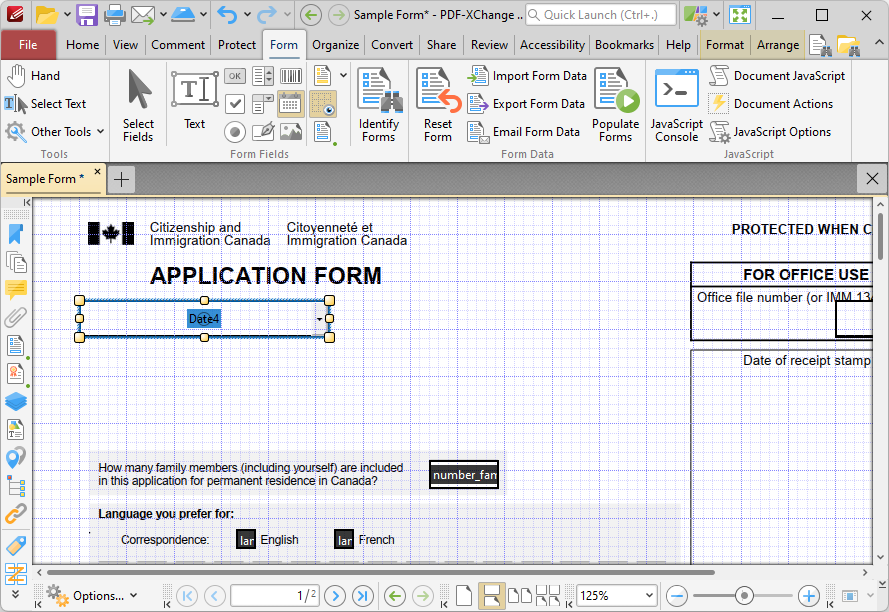This screenshot has height=612, width=889.
Task: Open the Format tab
Action: pos(725,45)
